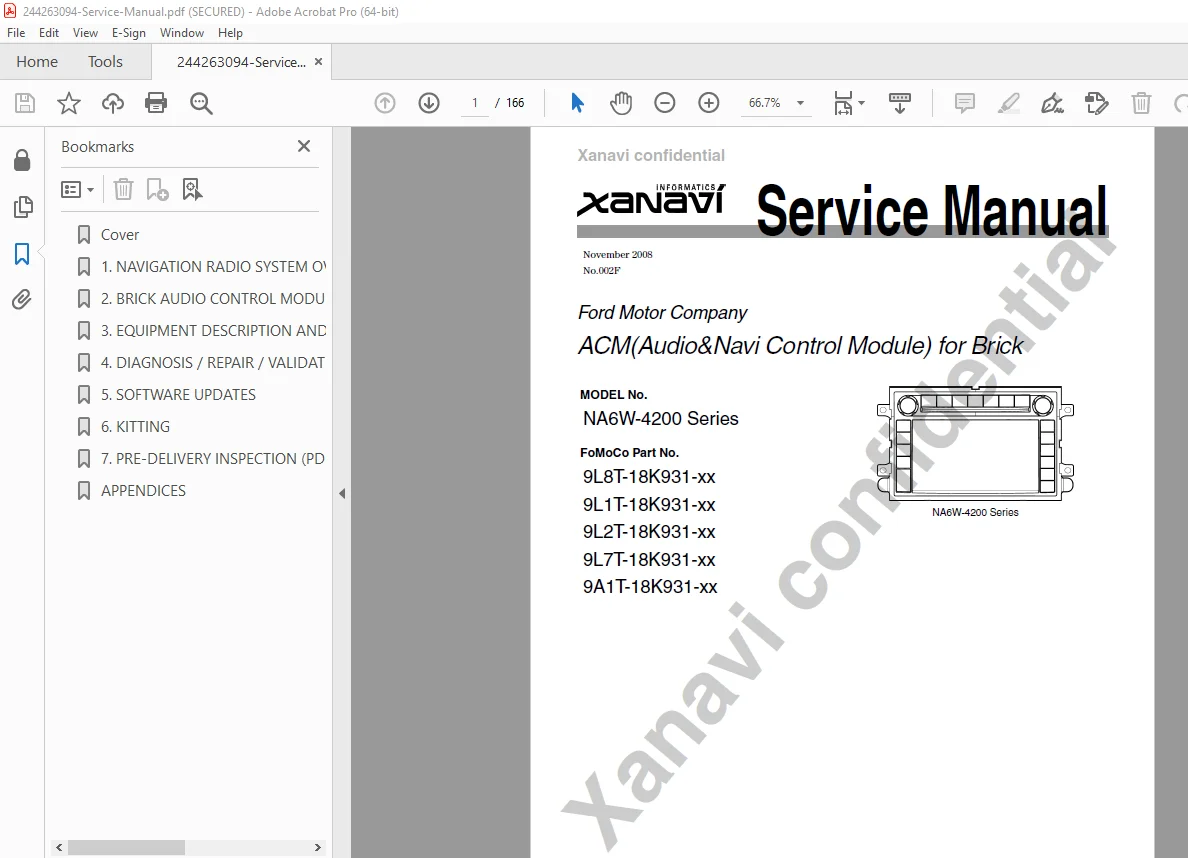The image size is (1188, 858).
Task: Add file to starred favorites
Action: (x=69, y=103)
